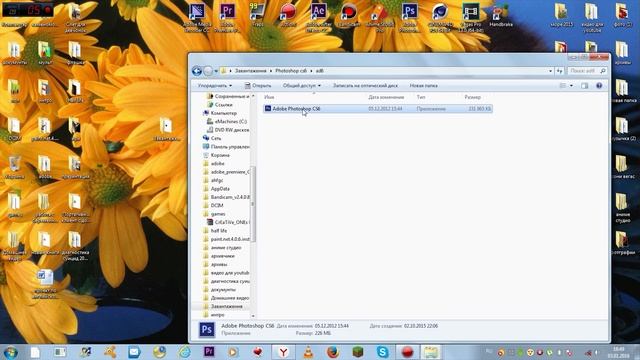Open Internet Explorer from the taskbar

click(184, 352)
